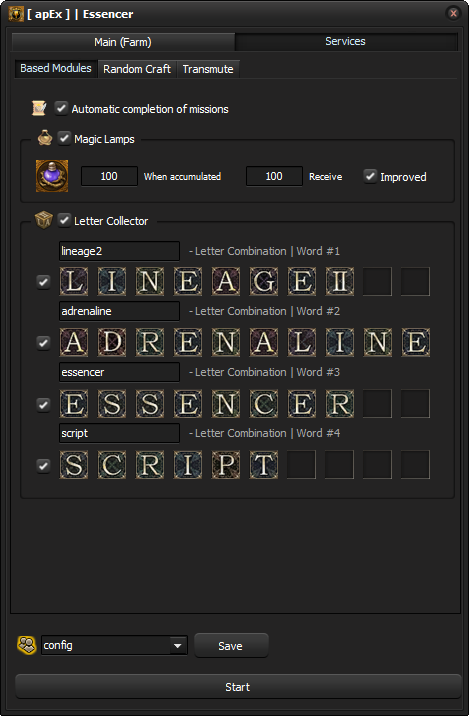Select the Transmute tab
The image size is (469, 716).
pyautogui.click(x=208, y=69)
